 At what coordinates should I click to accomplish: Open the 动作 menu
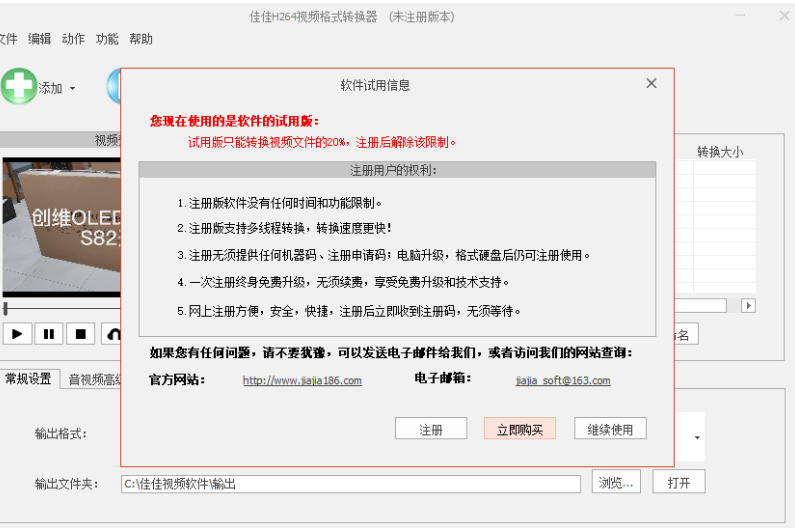(74, 39)
